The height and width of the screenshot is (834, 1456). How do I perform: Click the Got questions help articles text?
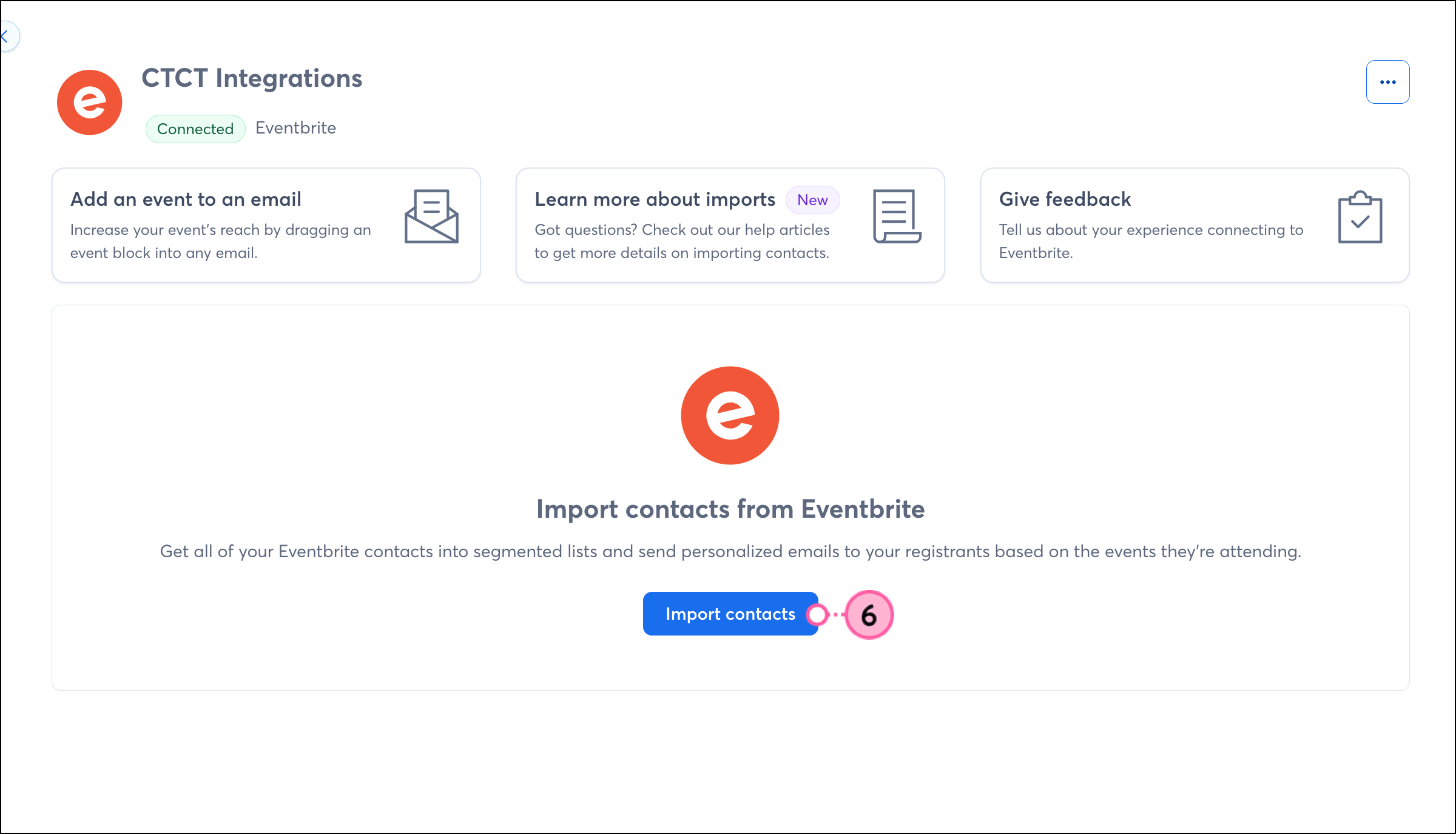coord(682,241)
